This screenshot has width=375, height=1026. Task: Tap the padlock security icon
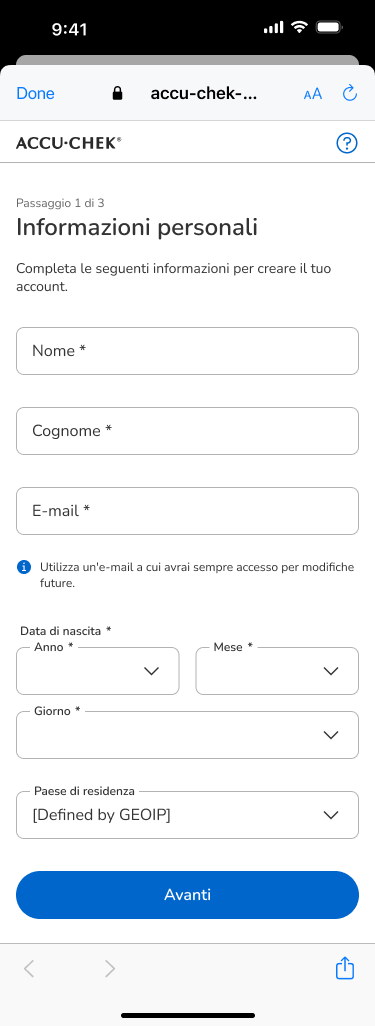118,94
